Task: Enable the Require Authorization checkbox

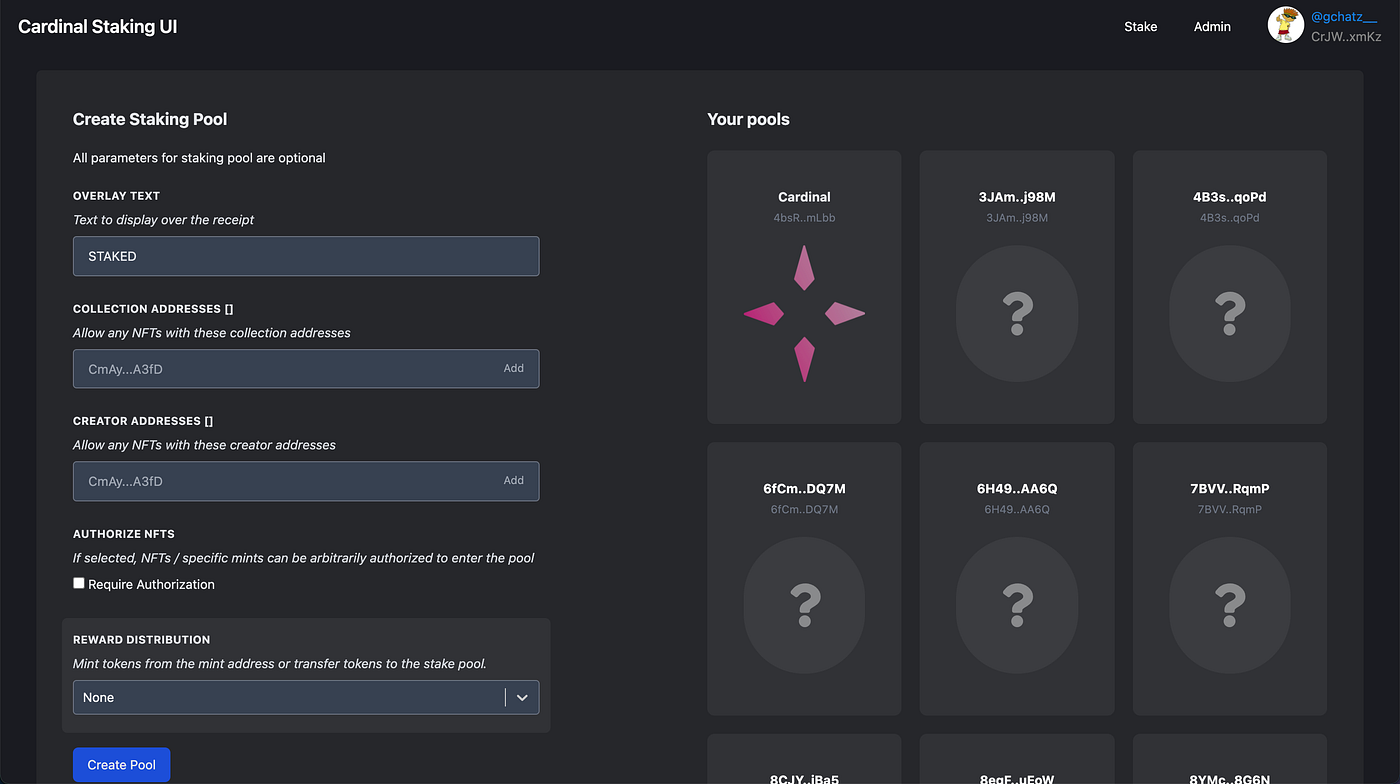Action: [78, 583]
